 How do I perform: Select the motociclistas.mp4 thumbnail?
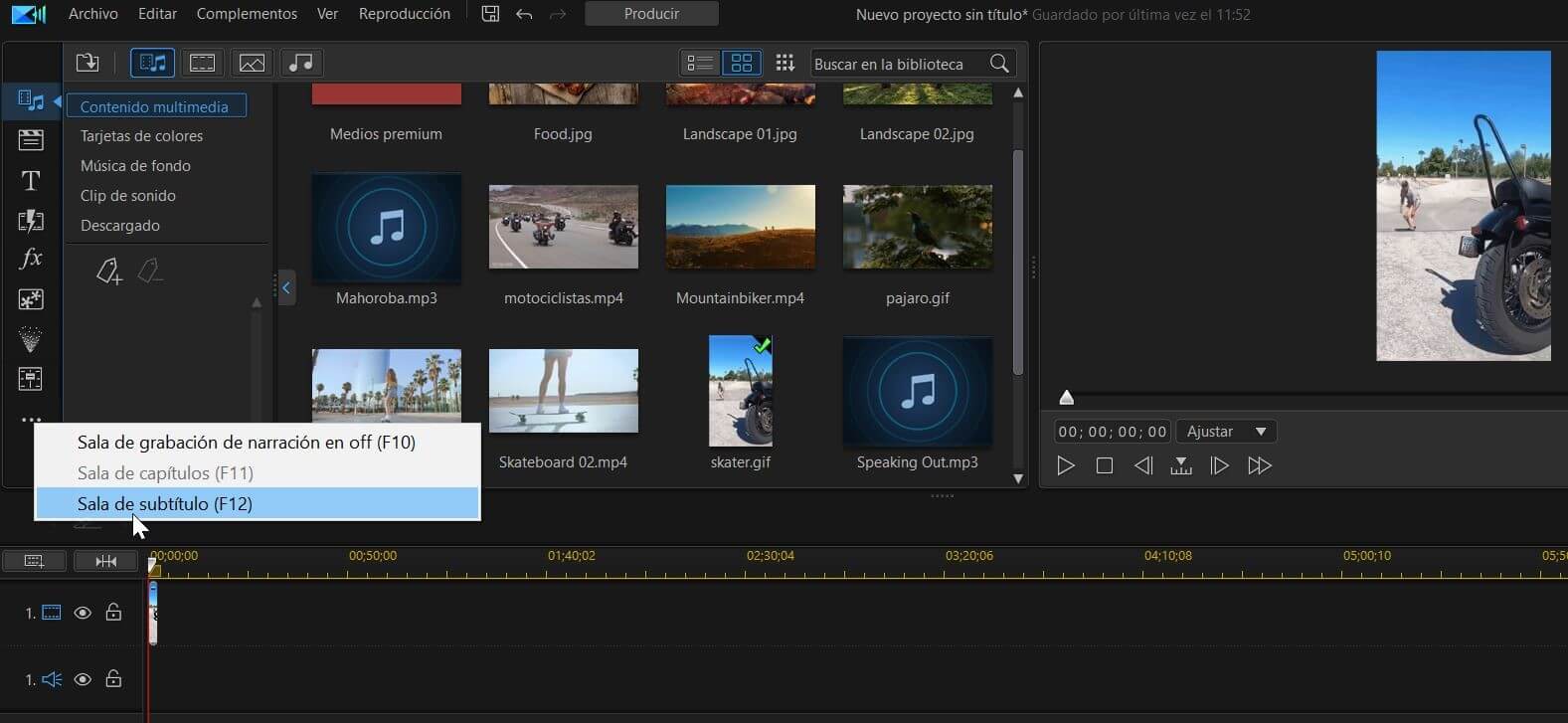tap(564, 227)
